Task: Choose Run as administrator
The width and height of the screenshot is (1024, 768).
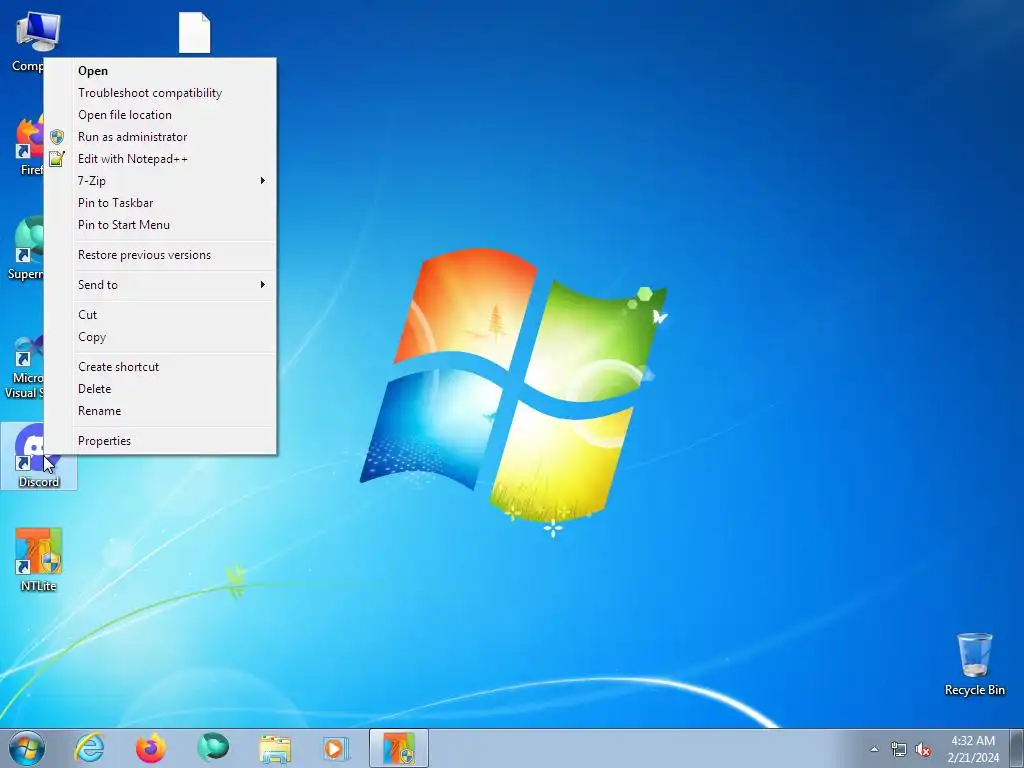Action: [160, 136]
